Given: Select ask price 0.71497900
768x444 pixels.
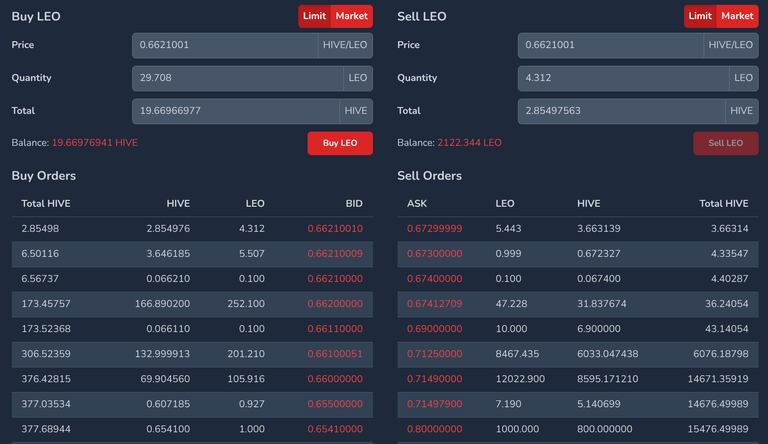Looking at the screenshot, I should tap(434, 403).
